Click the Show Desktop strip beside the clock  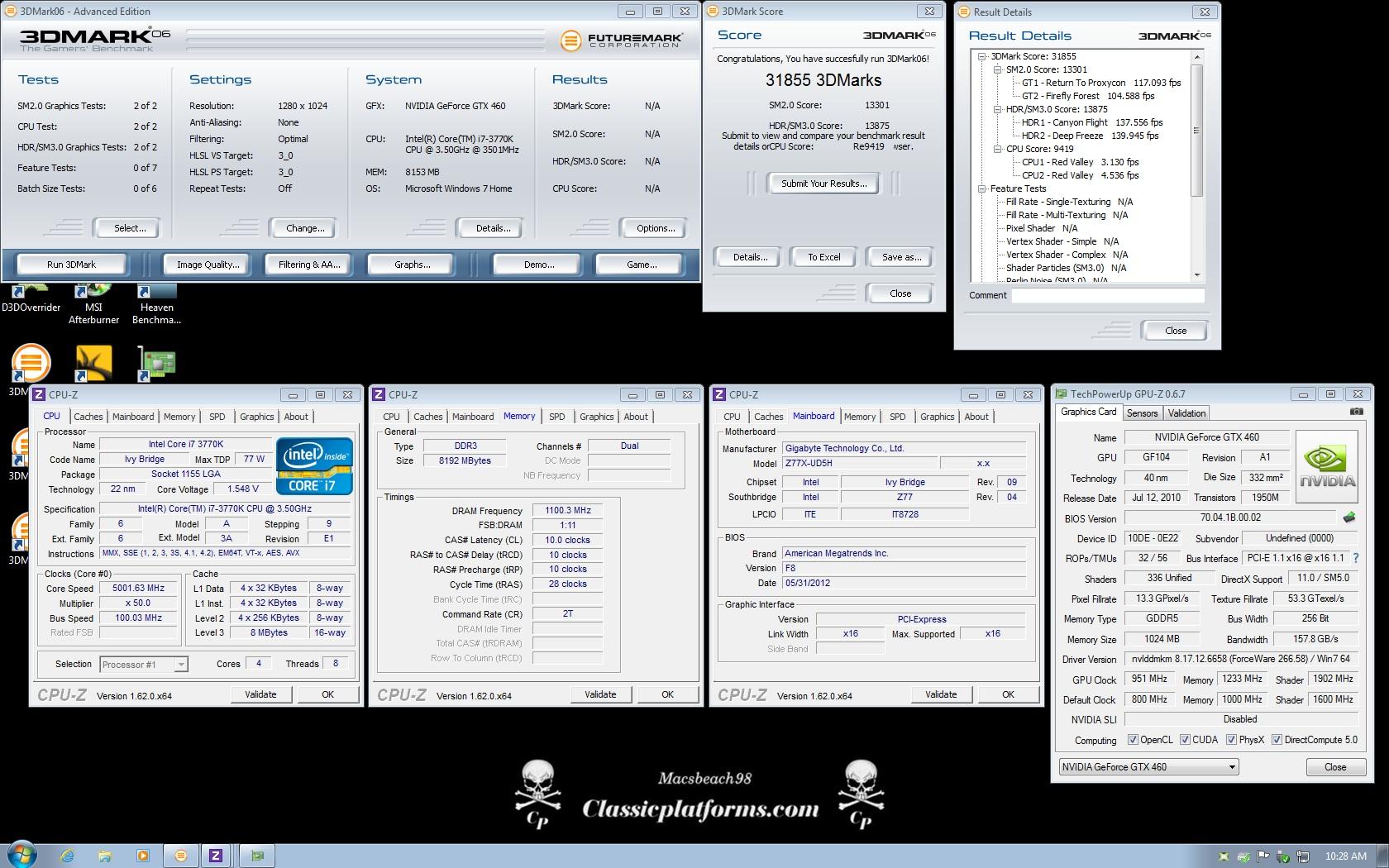click(x=1383, y=856)
